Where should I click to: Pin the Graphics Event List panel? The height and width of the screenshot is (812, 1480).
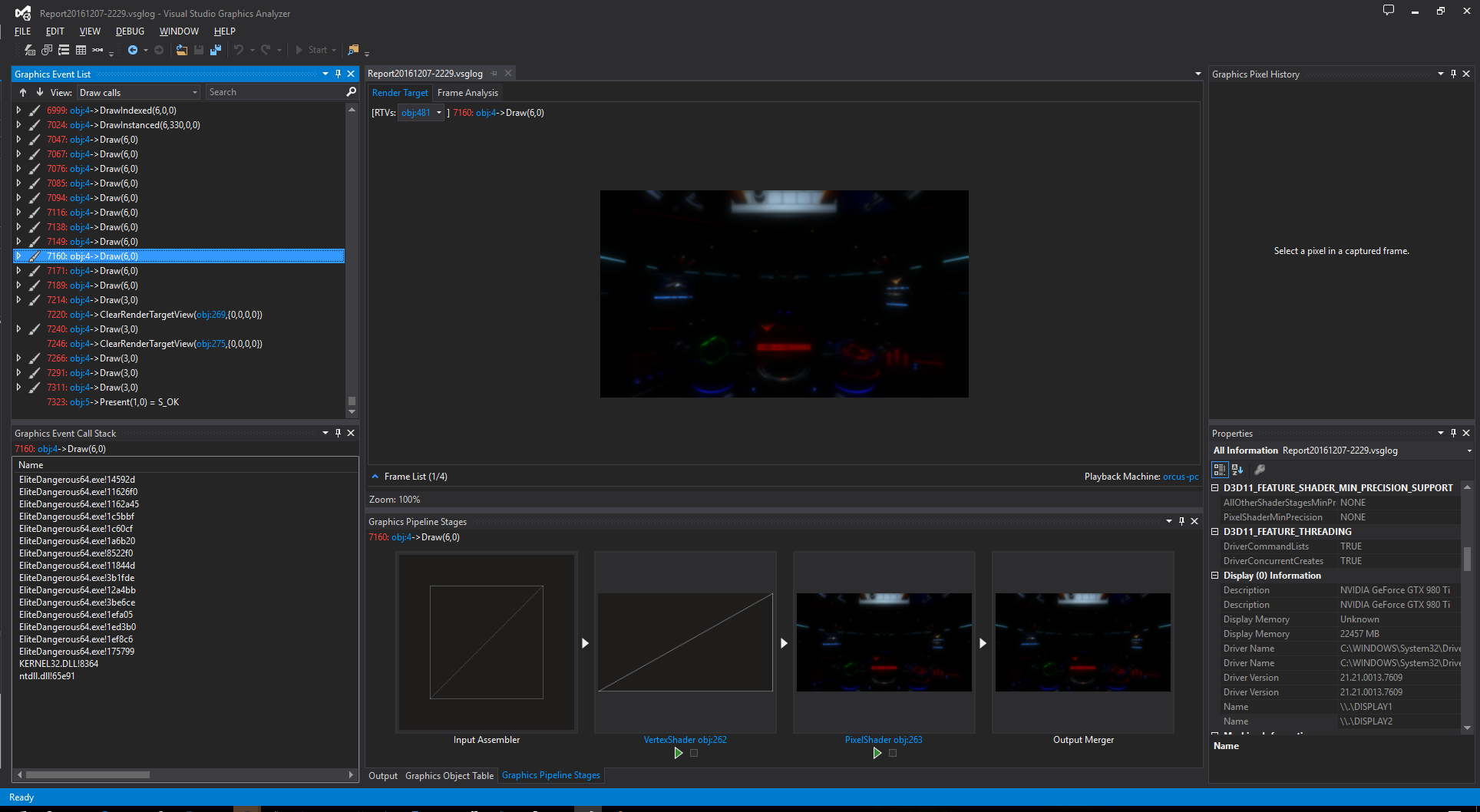[338, 74]
